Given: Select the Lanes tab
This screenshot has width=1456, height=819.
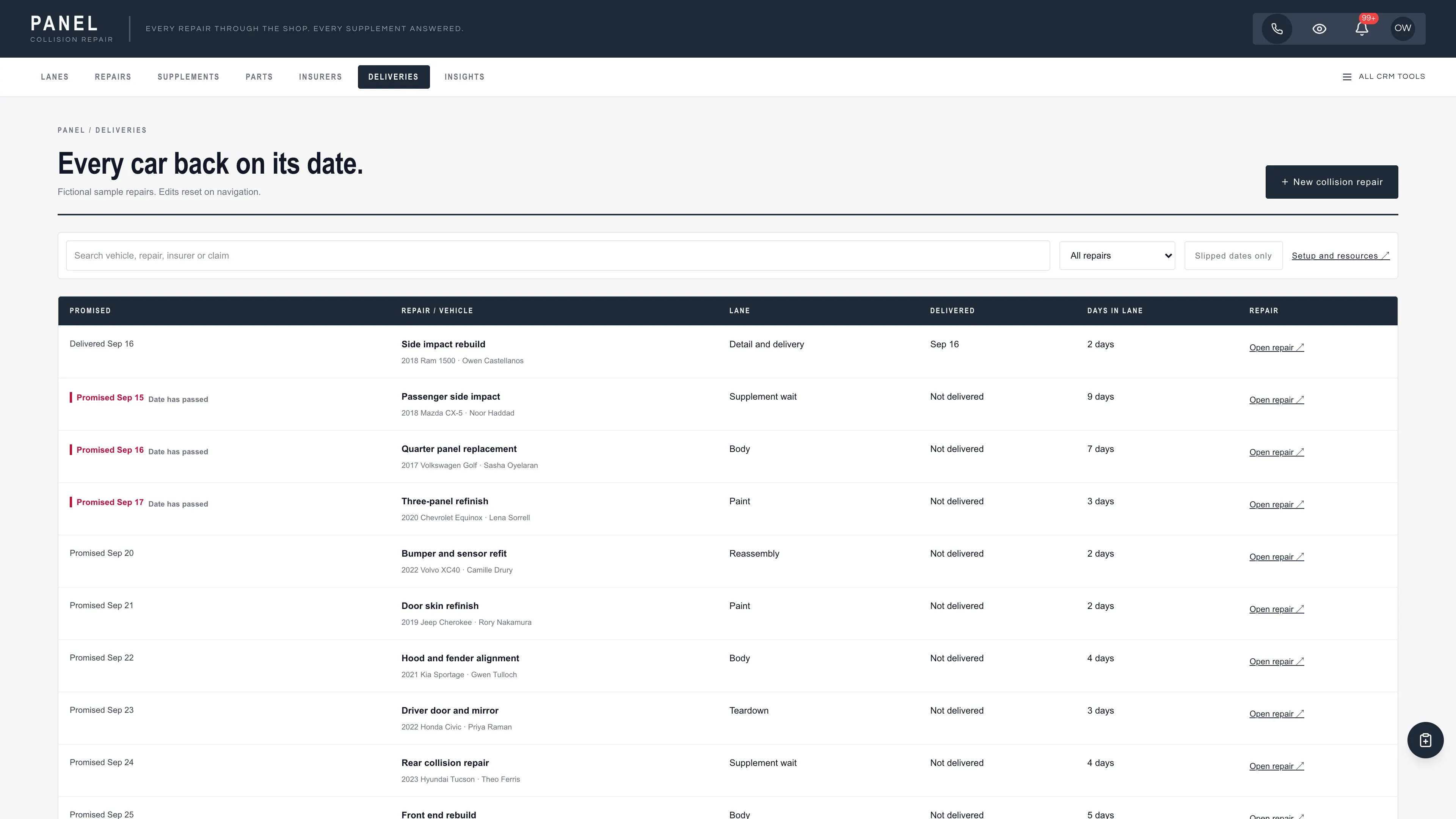Looking at the screenshot, I should coord(55,77).
